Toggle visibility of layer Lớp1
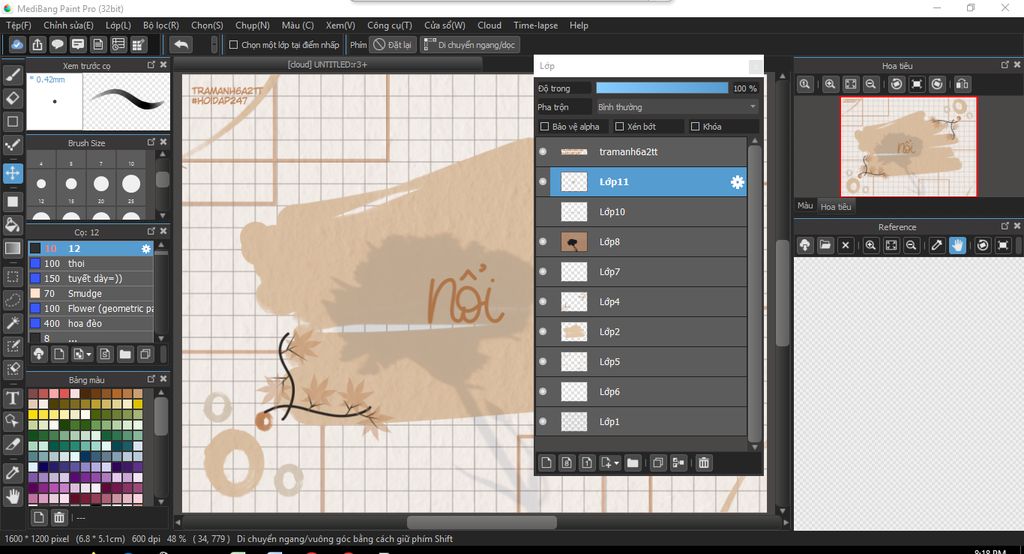This screenshot has width=1024, height=554. 543,422
